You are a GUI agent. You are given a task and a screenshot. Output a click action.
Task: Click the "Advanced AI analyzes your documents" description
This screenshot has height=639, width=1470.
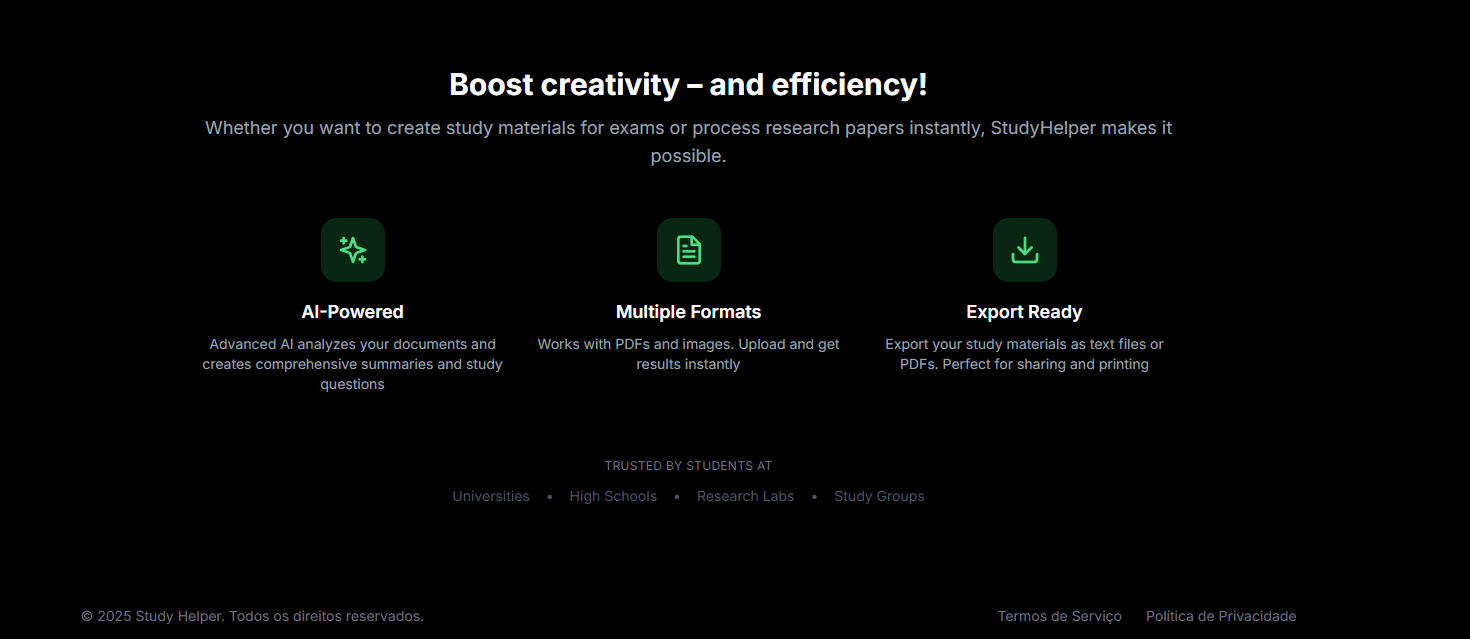point(353,364)
